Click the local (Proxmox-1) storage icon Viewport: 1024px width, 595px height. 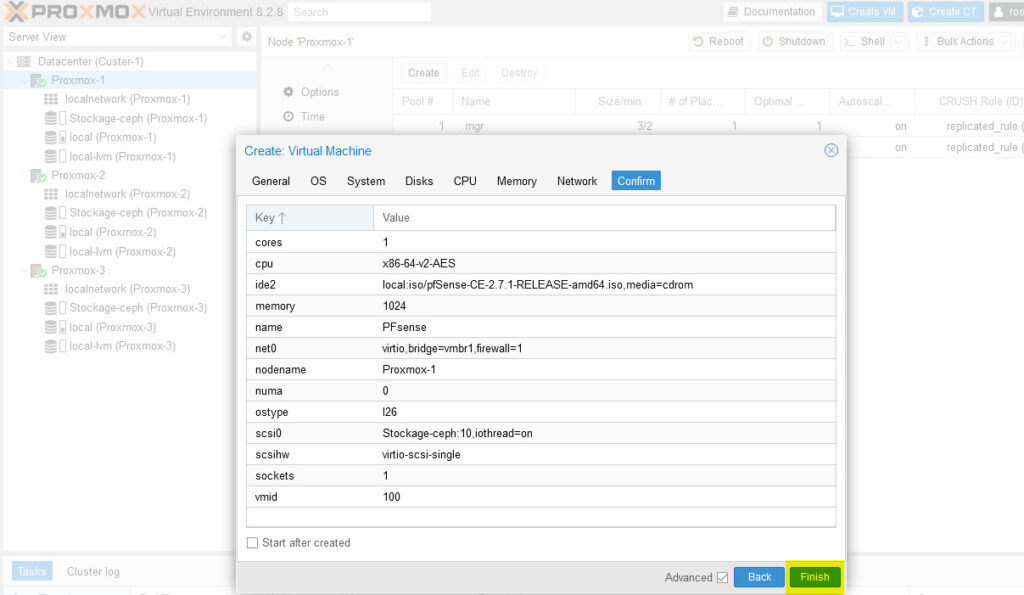[x=55, y=137]
